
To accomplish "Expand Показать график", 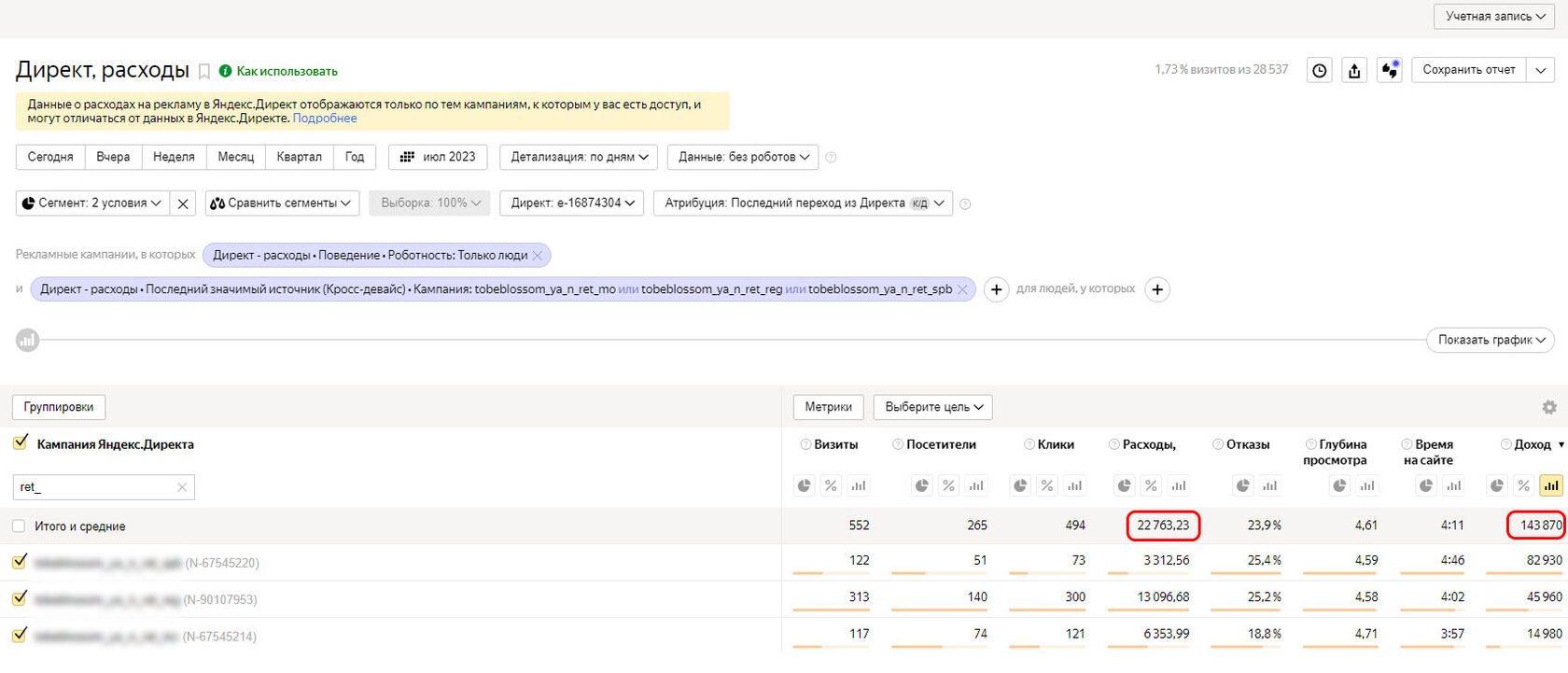I will [x=1491, y=341].
